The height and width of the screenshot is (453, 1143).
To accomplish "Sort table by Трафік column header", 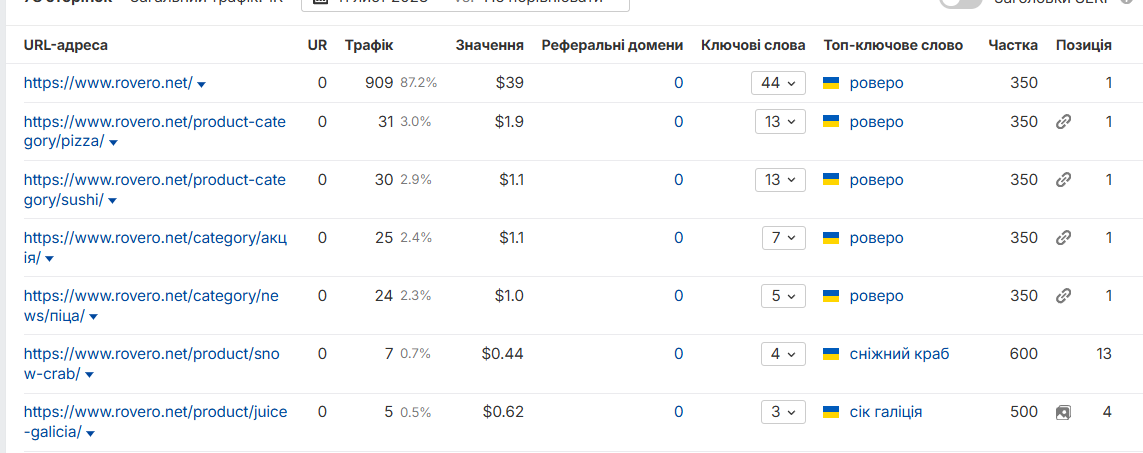I will click(x=369, y=45).
